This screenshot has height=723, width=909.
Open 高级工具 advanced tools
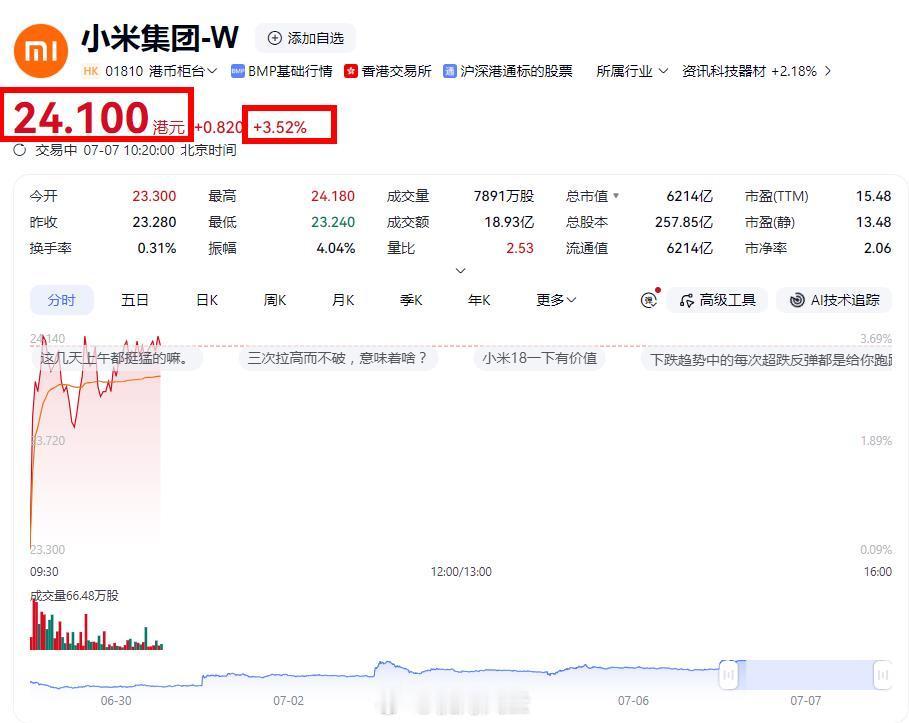[x=718, y=300]
